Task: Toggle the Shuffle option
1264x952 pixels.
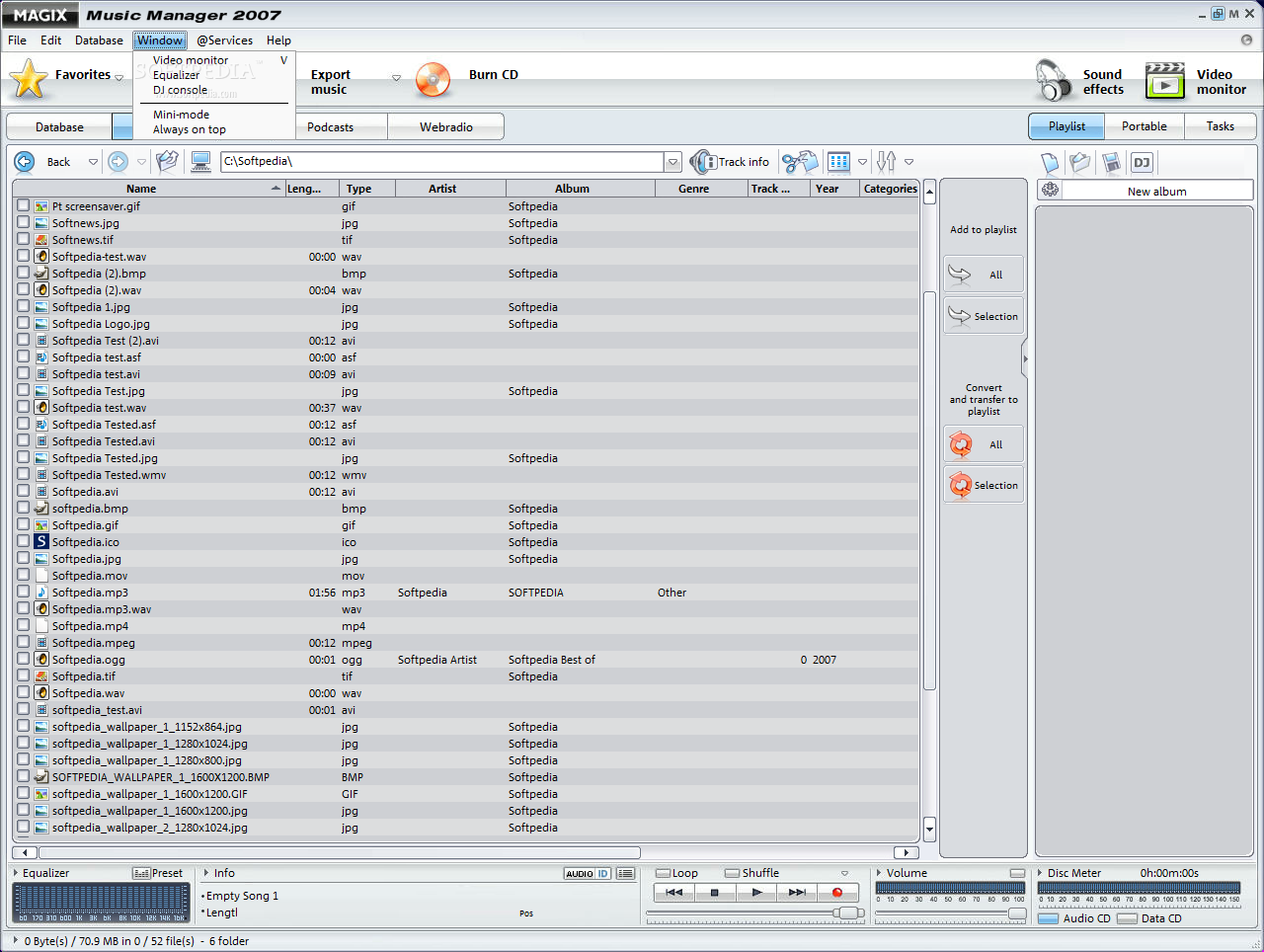Action: (x=751, y=873)
